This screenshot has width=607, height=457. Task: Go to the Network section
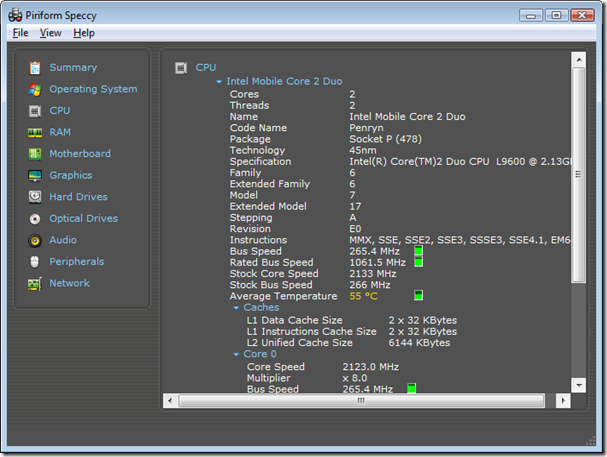point(69,283)
